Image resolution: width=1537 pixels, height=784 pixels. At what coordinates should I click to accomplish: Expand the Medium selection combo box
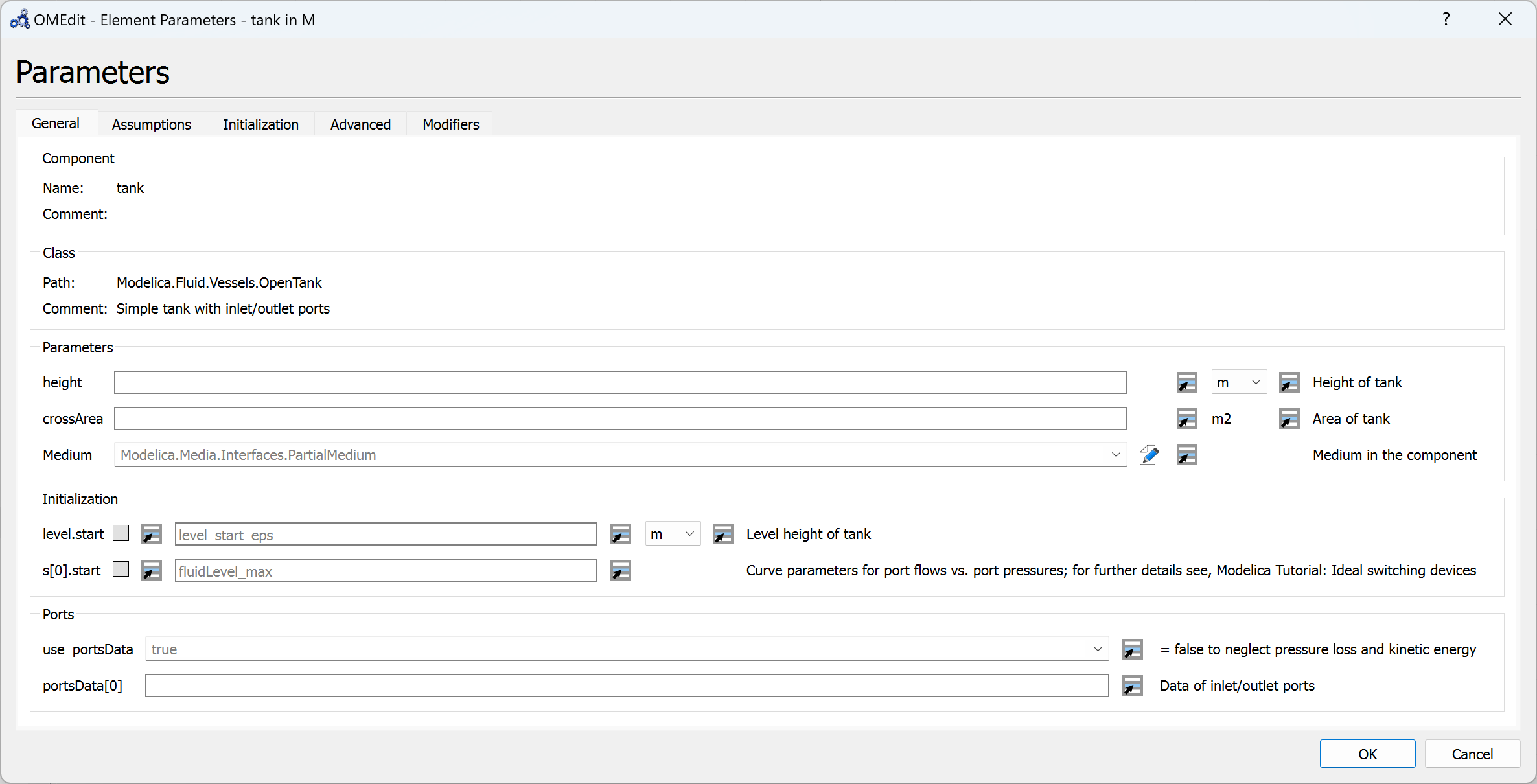tap(1115, 455)
